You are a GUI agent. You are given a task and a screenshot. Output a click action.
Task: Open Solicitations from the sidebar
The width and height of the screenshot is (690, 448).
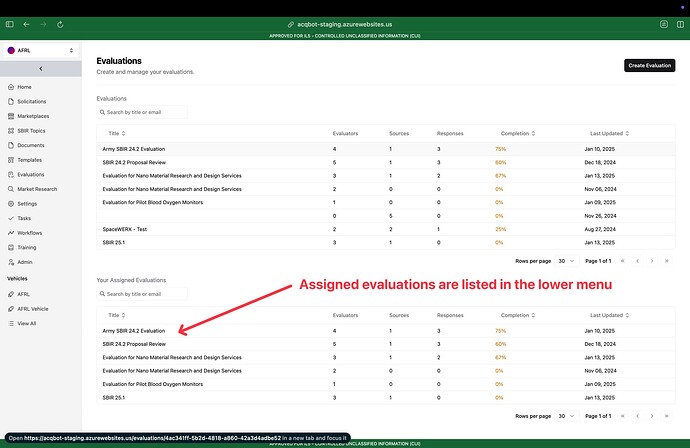pyautogui.click(x=32, y=102)
